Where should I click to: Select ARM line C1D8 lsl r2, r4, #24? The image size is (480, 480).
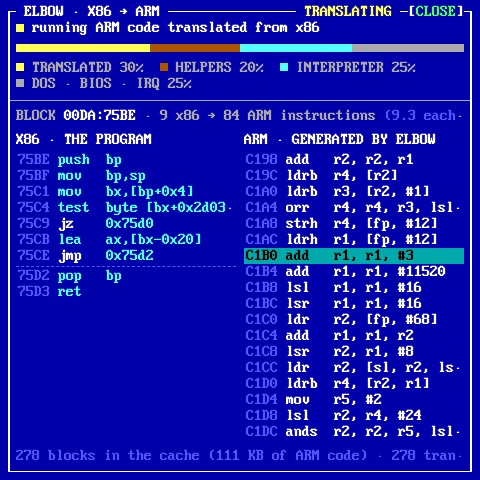(354, 415)
